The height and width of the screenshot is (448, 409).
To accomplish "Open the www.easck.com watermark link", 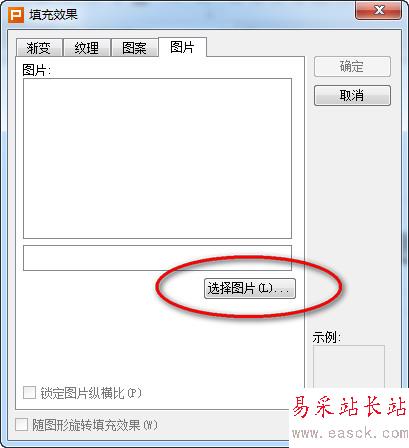I will (350, 433).
